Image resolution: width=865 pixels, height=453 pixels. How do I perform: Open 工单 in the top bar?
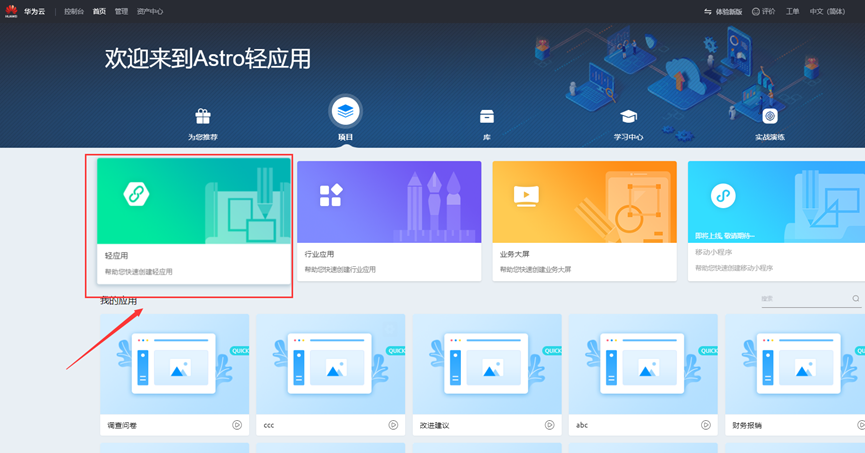tap(793, 12)
